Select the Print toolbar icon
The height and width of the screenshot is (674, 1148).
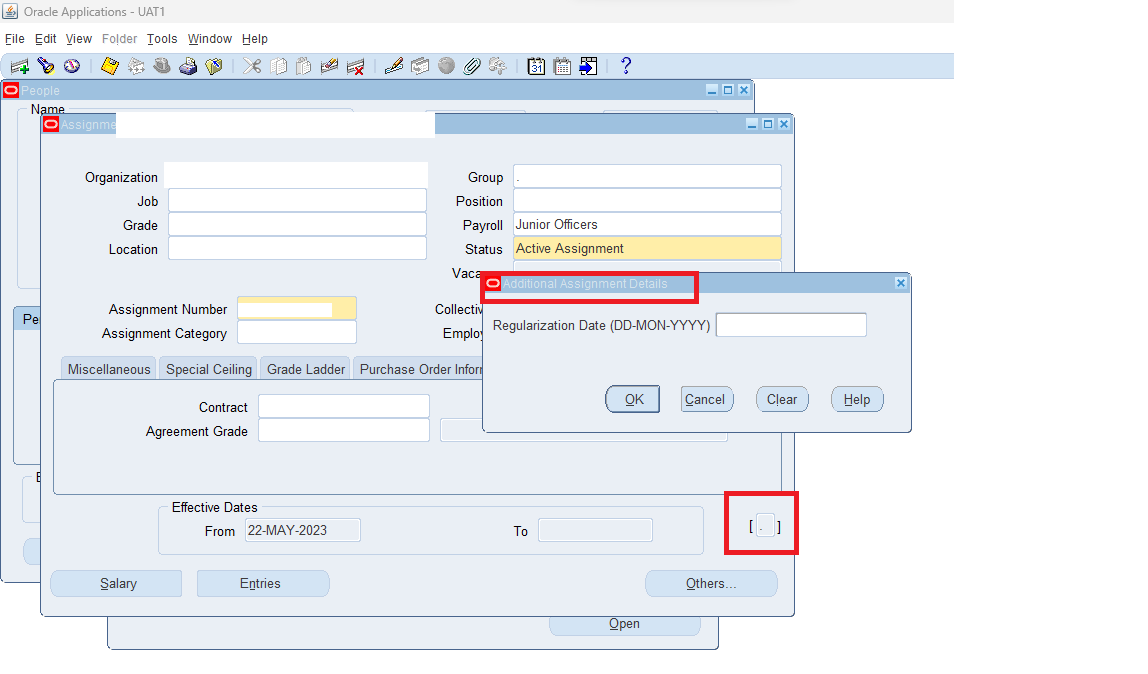(188, 66)
